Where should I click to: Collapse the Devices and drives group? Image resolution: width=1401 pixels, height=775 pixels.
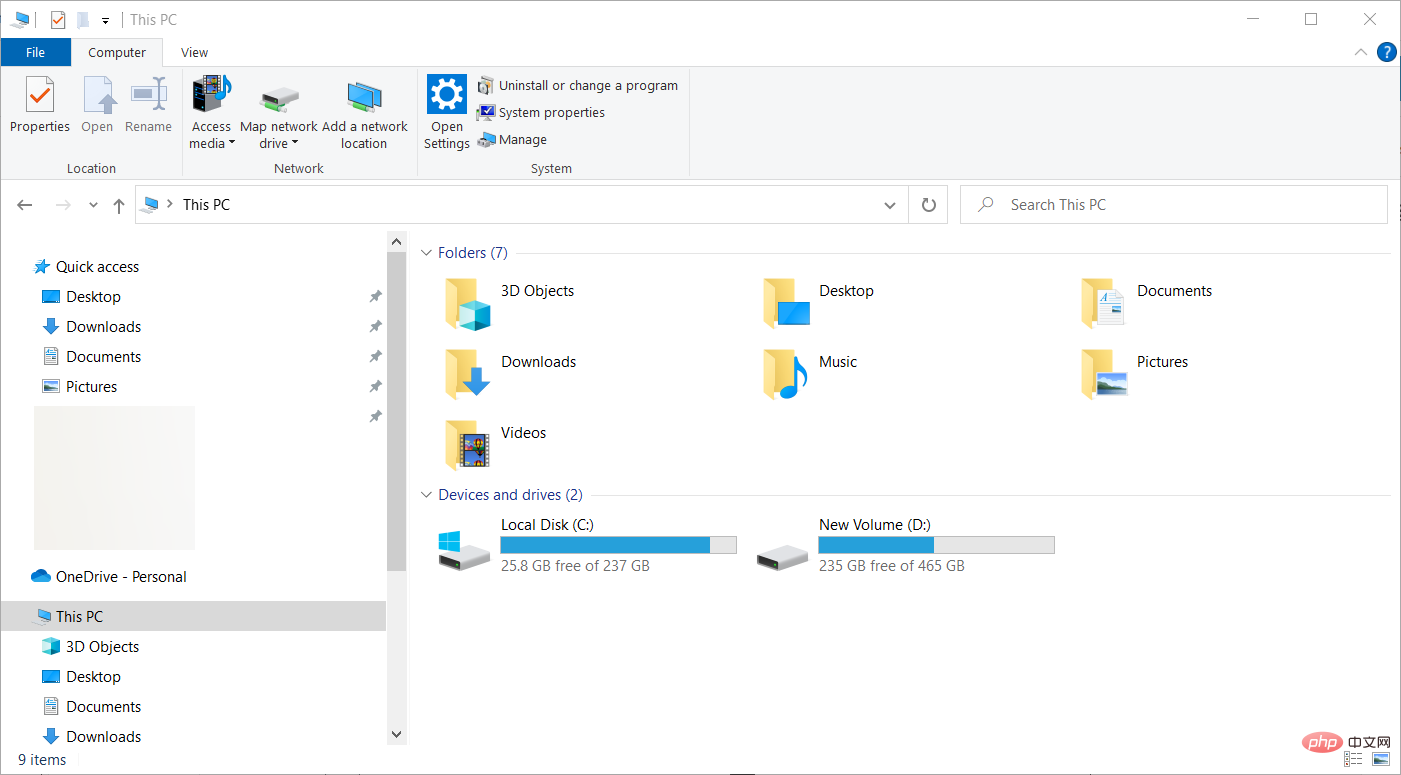[x=426, y=496]
